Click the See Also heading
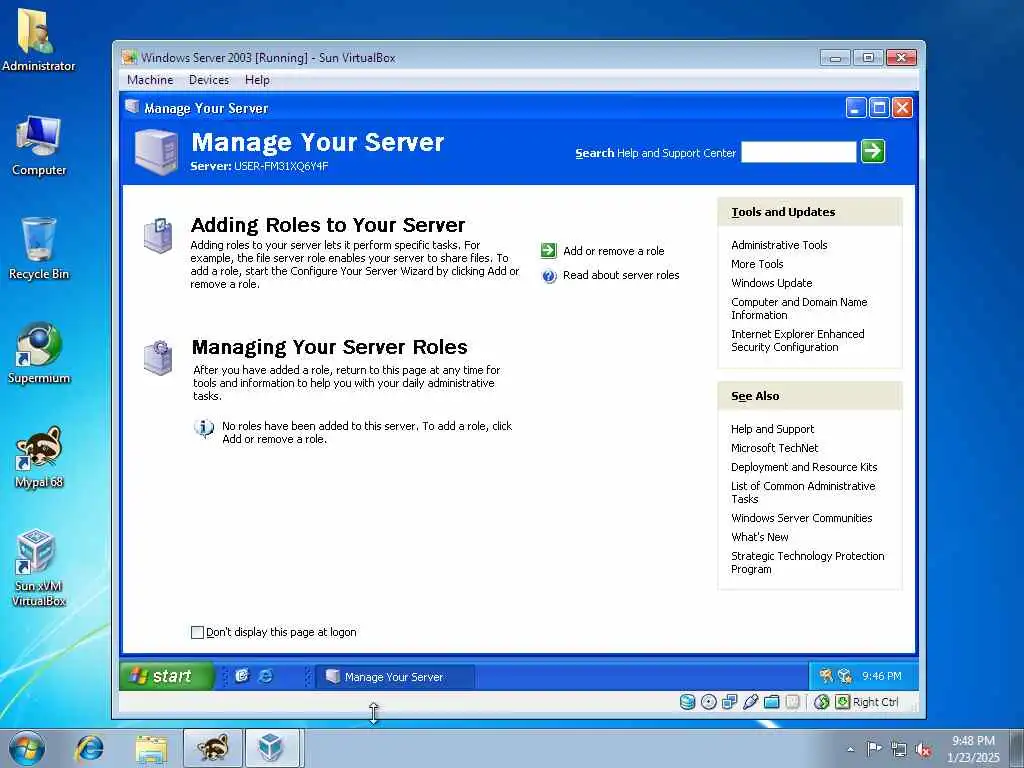This screenshot has width=1024, height=768. 755,396
